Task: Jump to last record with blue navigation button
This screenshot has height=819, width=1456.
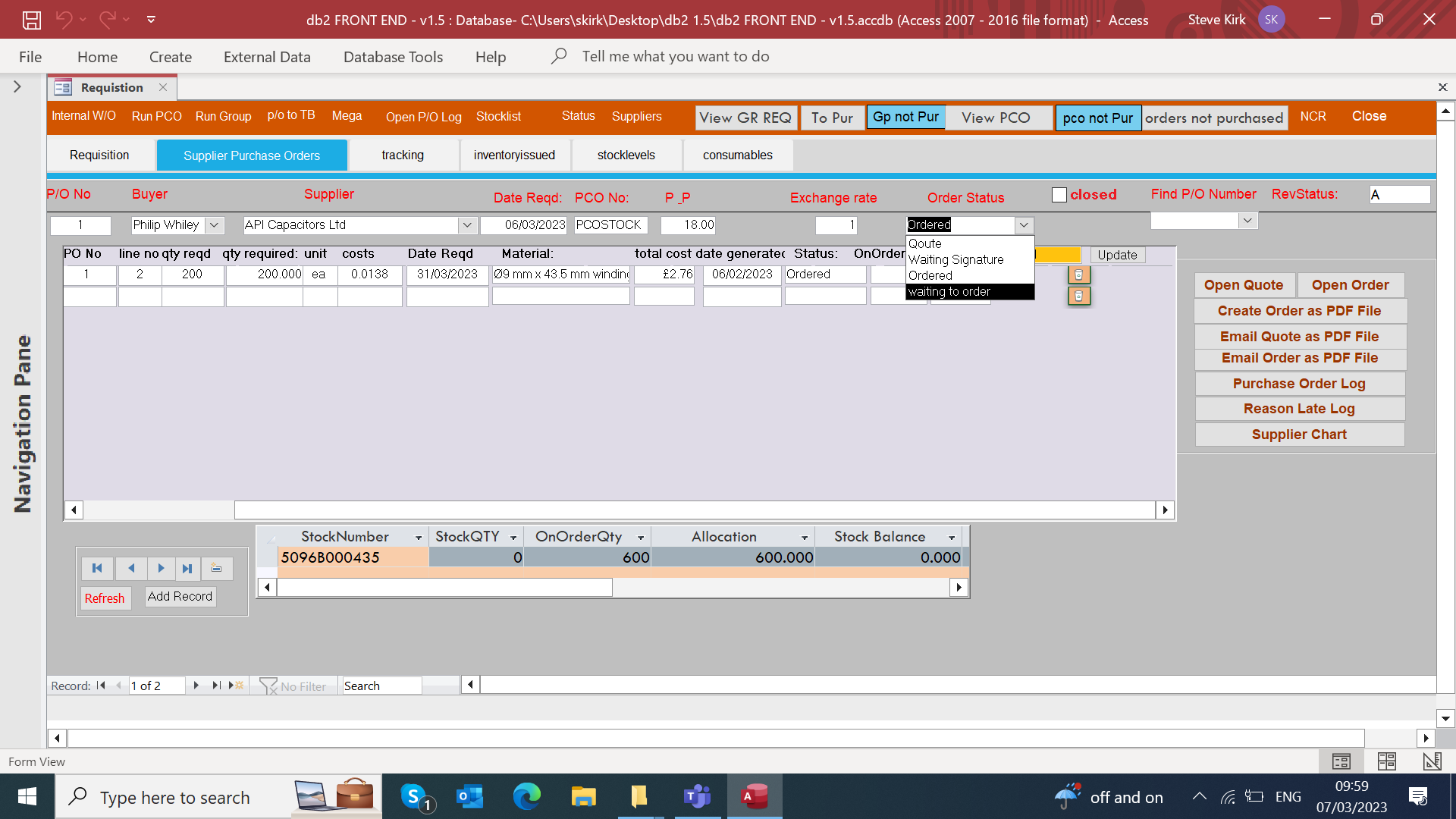Action: coord(187,568)
